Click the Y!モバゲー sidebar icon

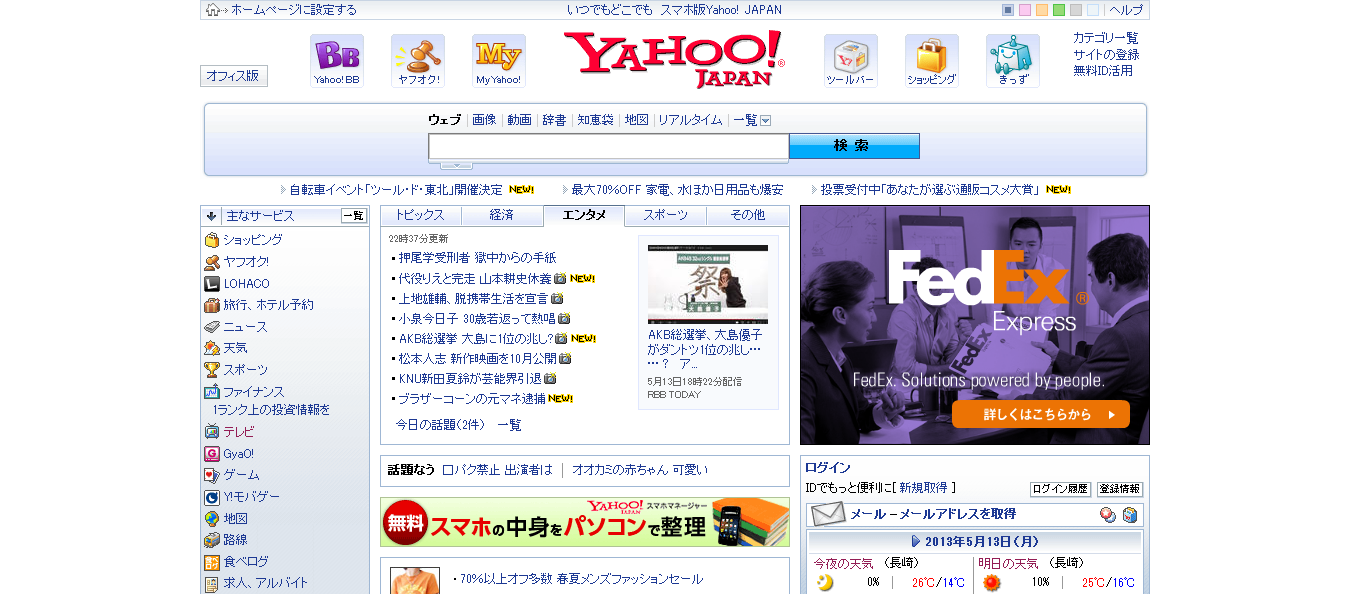tap(212, 497)
